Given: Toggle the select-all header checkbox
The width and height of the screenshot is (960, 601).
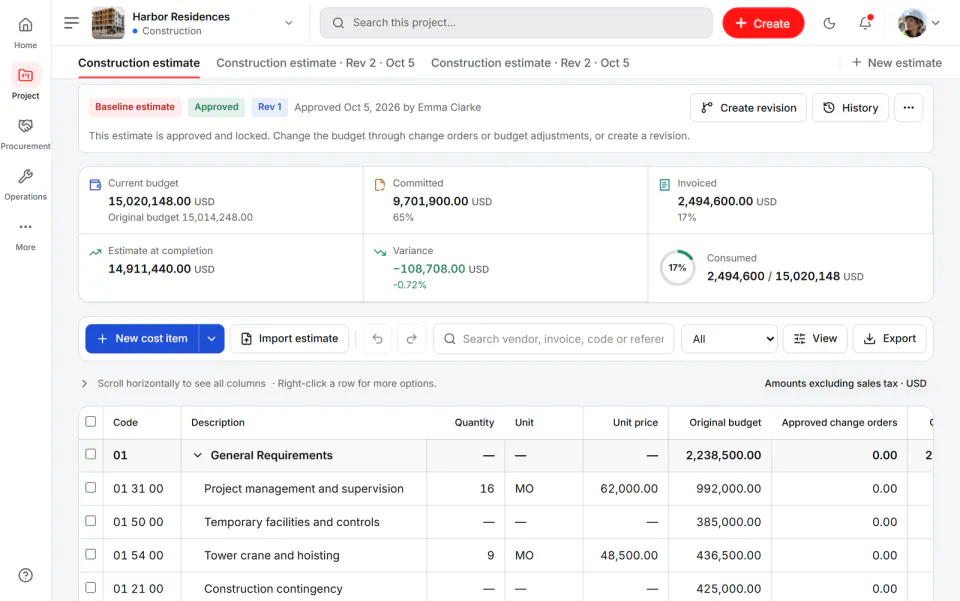Looking at the screenshot, I should (x=91, y=422).
